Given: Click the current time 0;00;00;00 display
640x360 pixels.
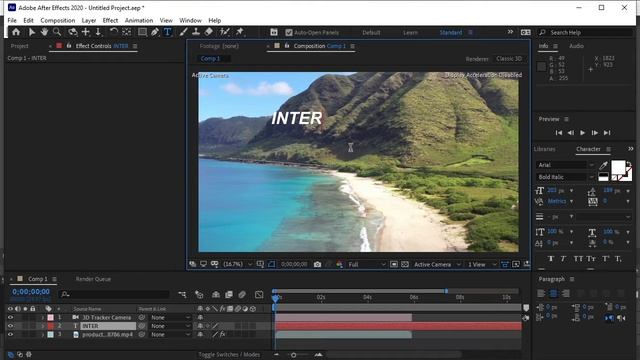Looking at the screenshot, I should point(31,291).
